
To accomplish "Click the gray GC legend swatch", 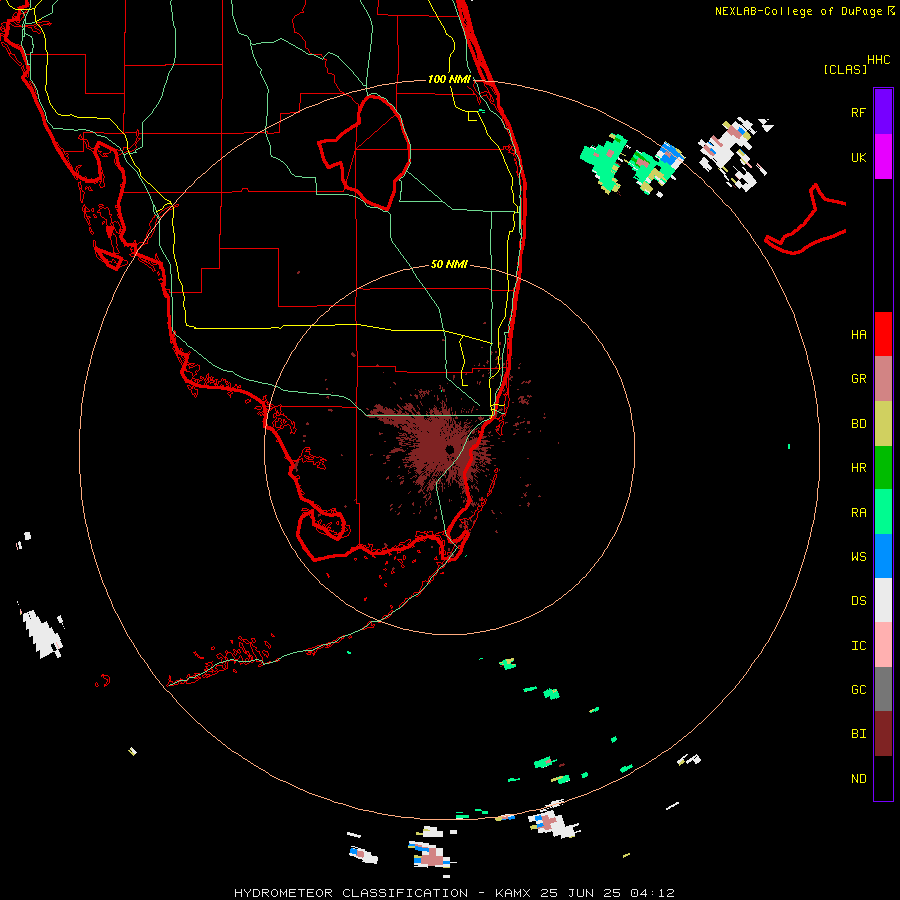I will (883, 689).
